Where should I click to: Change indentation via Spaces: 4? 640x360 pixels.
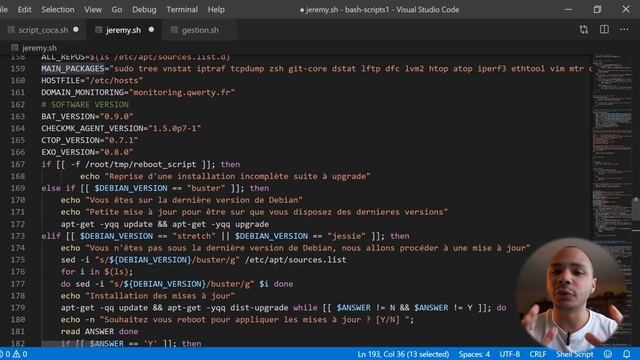(x=474, y=354)
